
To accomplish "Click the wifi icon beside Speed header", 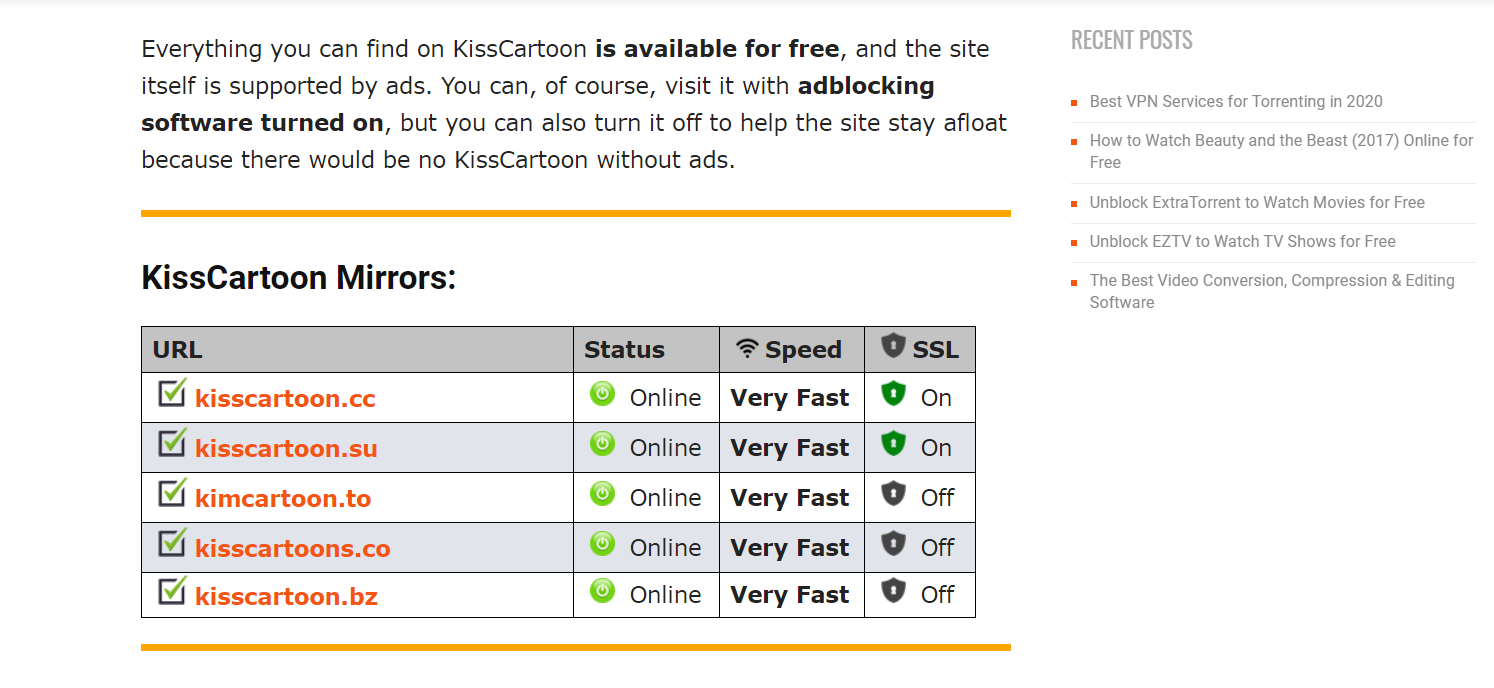I will [x=747, y=348].
